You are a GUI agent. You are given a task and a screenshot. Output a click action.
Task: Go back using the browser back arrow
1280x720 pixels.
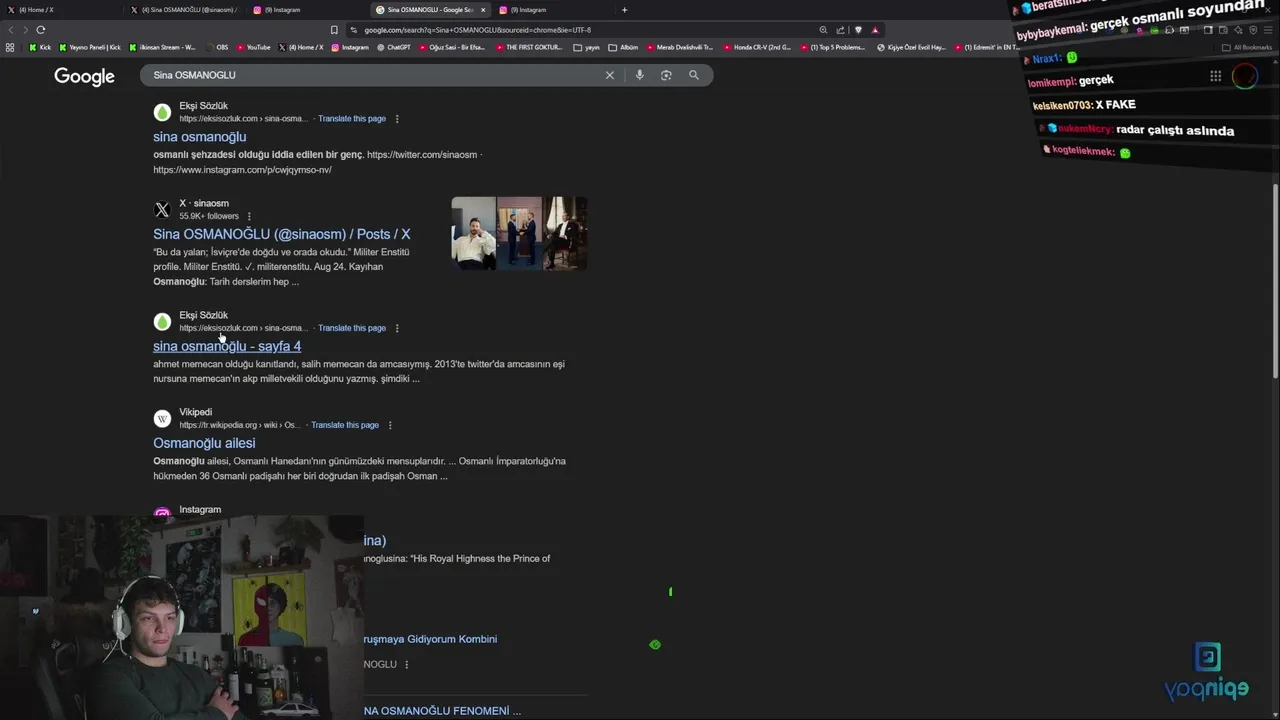coord(12,30)
